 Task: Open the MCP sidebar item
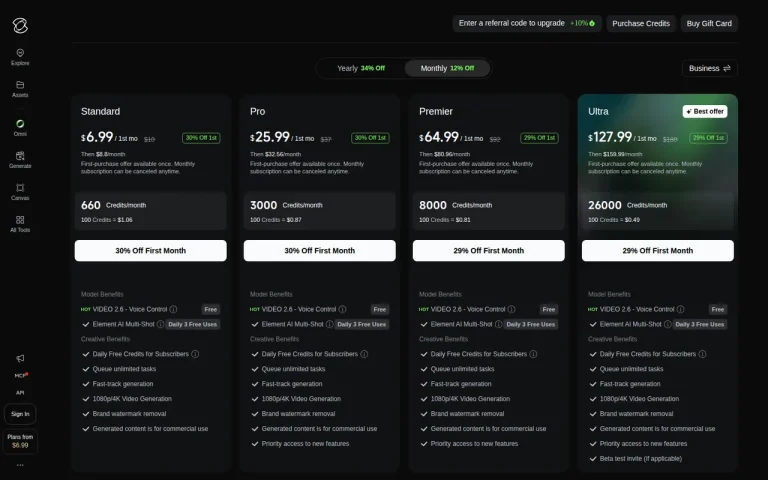coord(21,376)
